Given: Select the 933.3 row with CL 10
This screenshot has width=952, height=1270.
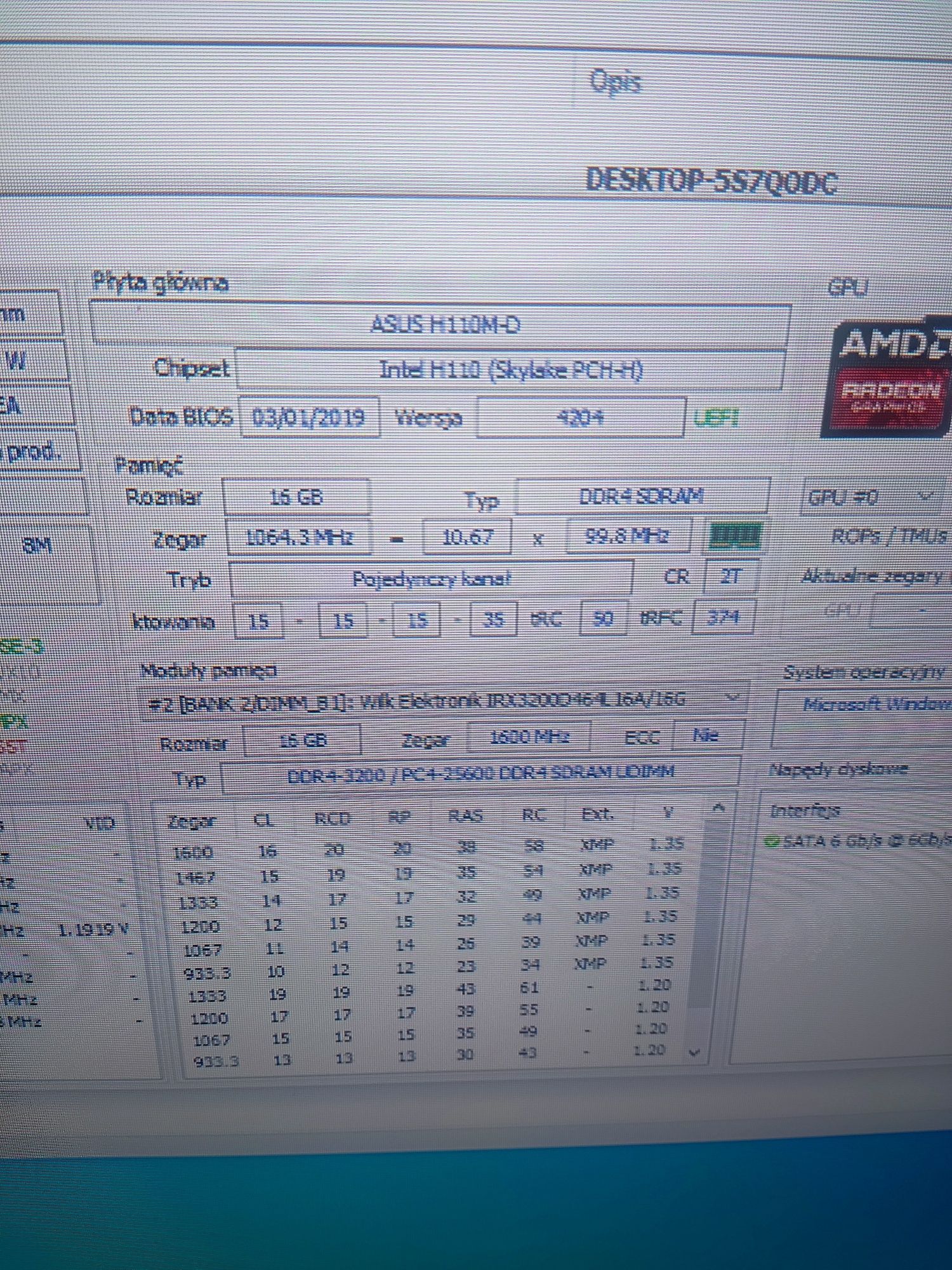Looking at the screenshot, I should [x=428, y=967].
